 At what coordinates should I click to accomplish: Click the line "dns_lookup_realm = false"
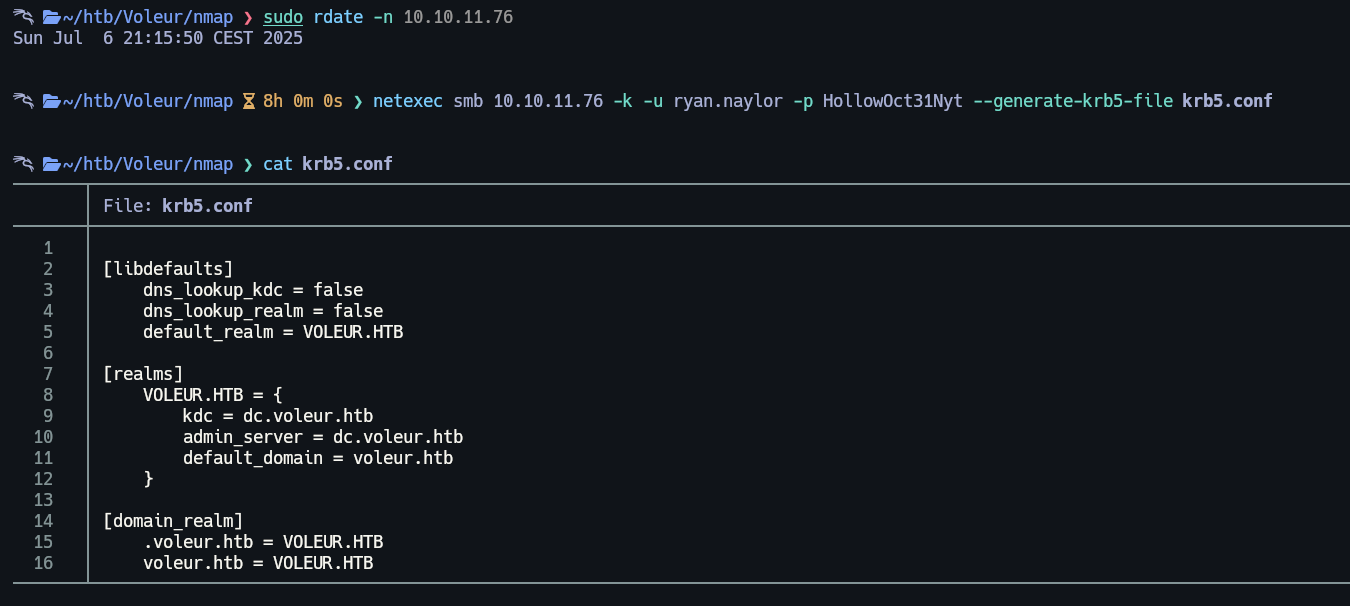pos(263,311)
